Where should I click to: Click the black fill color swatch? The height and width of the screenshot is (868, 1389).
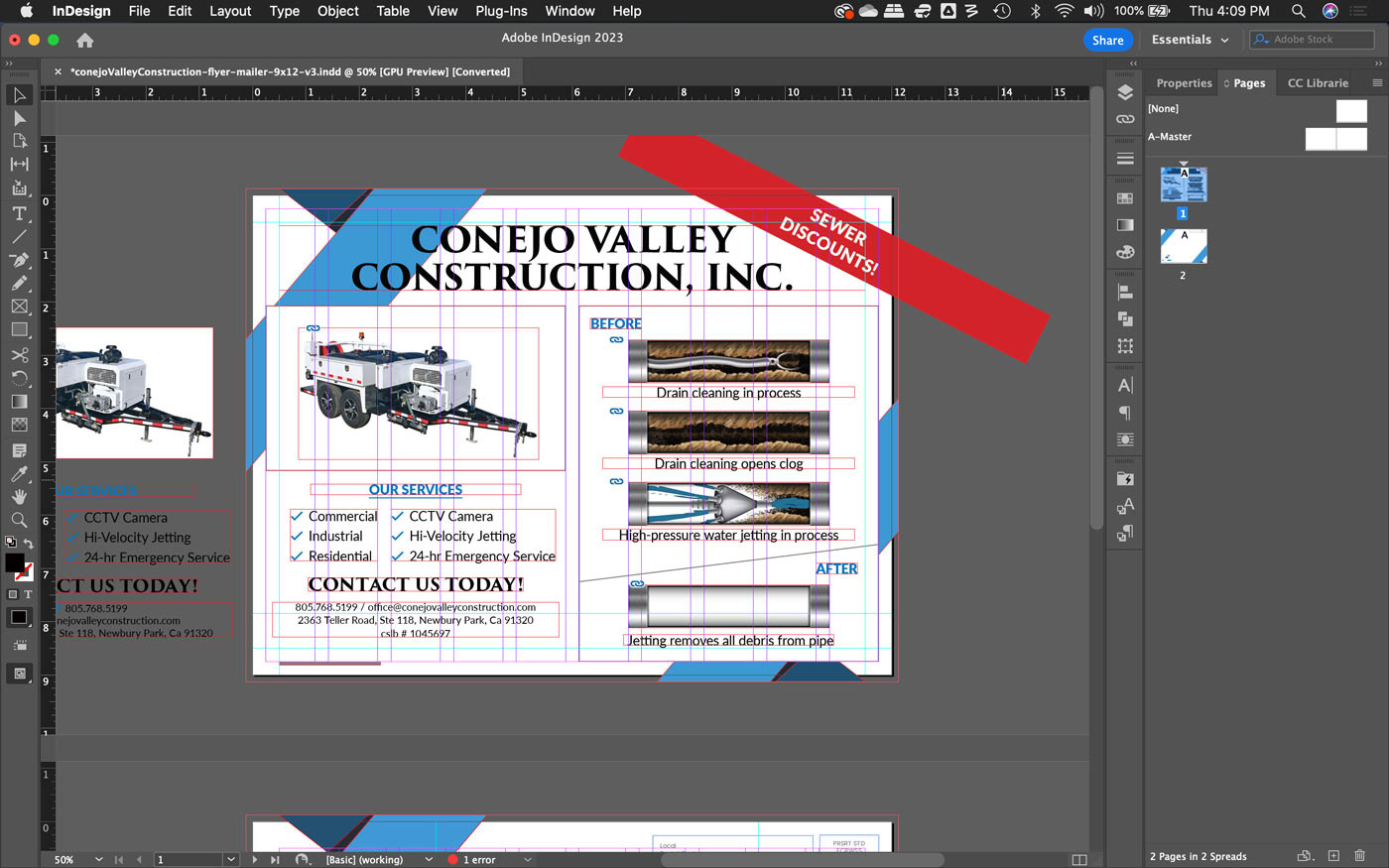click(15, 562)
